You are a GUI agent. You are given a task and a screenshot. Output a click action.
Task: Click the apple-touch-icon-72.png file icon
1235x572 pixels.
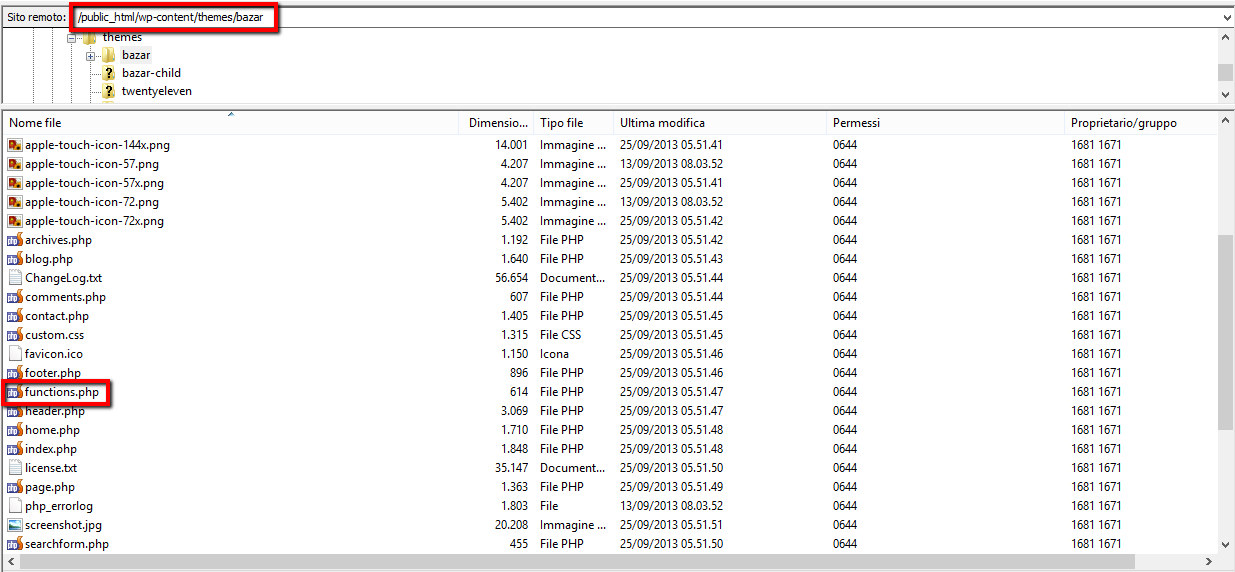14,202
